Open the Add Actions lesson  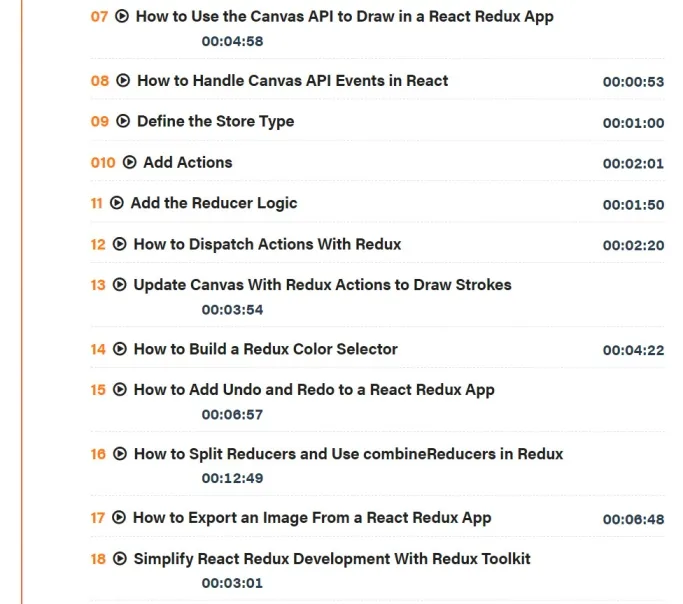(188, 162)
